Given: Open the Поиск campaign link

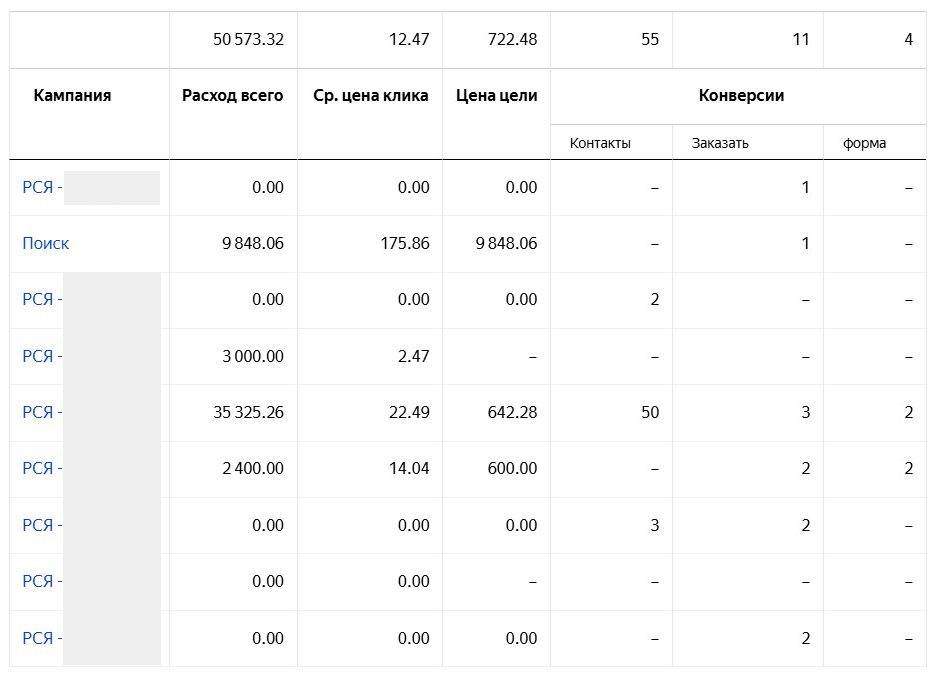Looking at the screenshot, I should click(x=46, y=243).
